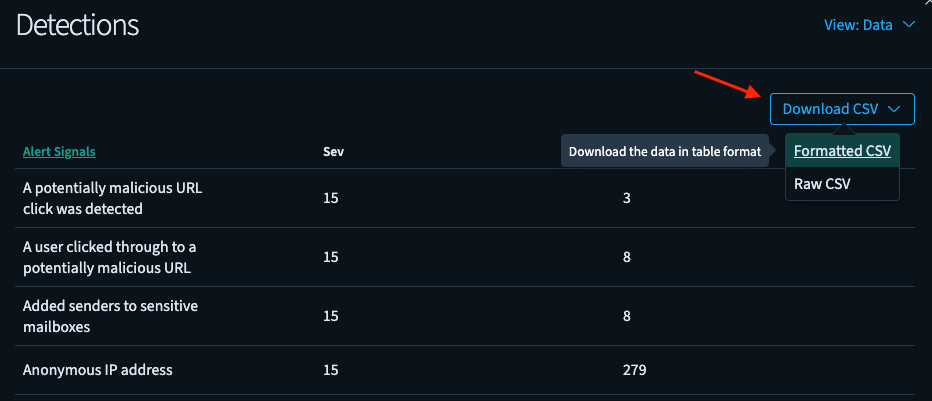Click 'Added senders to sensitive mailboxes' alert

110,316
